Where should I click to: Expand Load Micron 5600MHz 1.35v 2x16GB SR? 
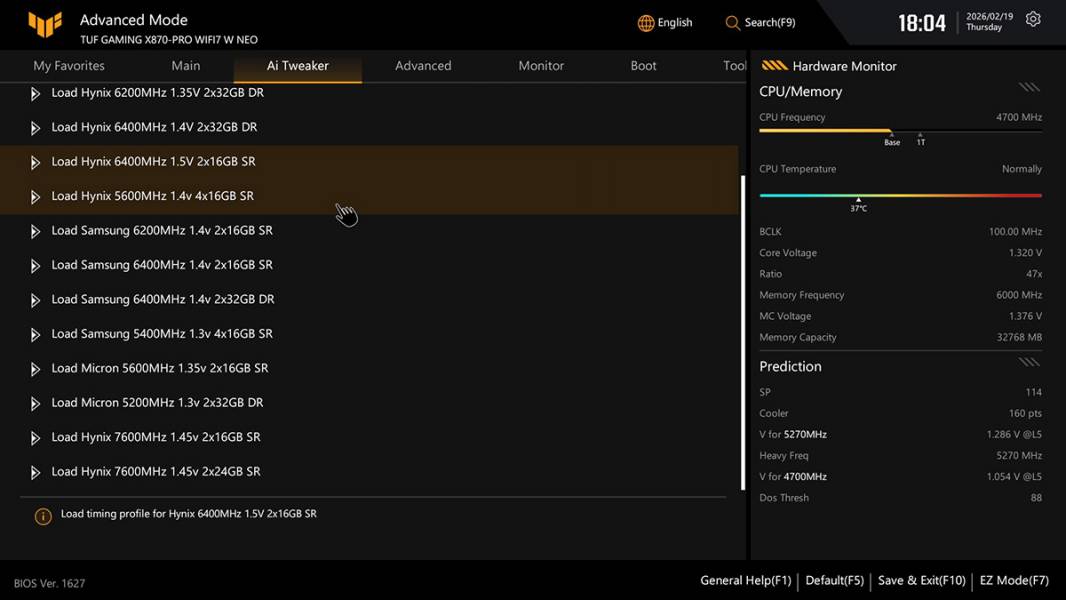35,369
